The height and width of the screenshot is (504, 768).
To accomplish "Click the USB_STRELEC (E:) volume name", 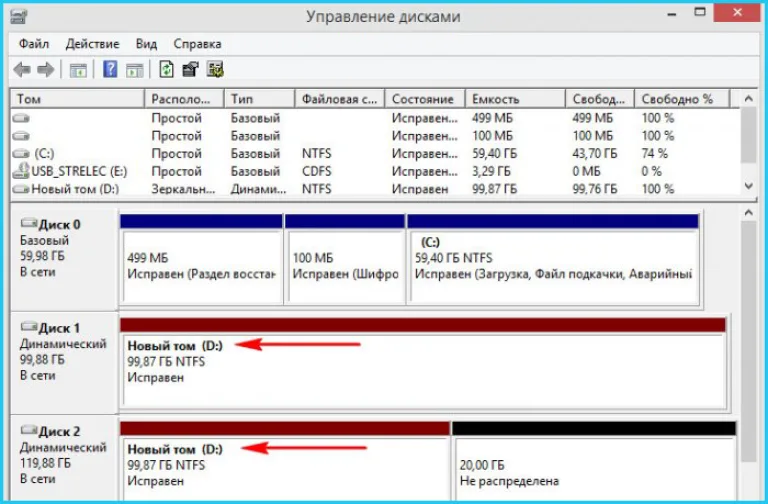I will [79, 171].
